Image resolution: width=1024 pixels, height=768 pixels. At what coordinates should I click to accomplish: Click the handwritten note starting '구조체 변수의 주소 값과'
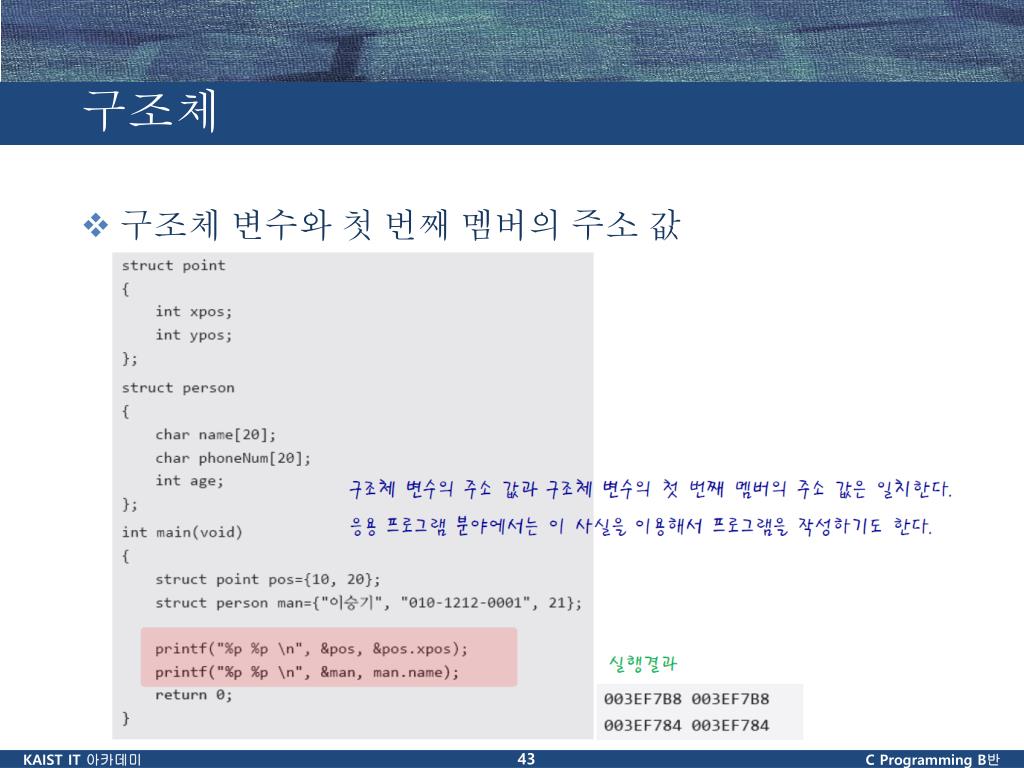(x=650, y=488)
